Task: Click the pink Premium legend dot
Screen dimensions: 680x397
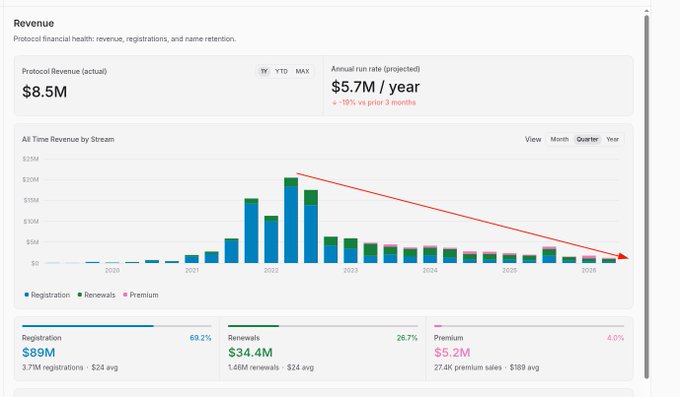Action: pos(125,295)
